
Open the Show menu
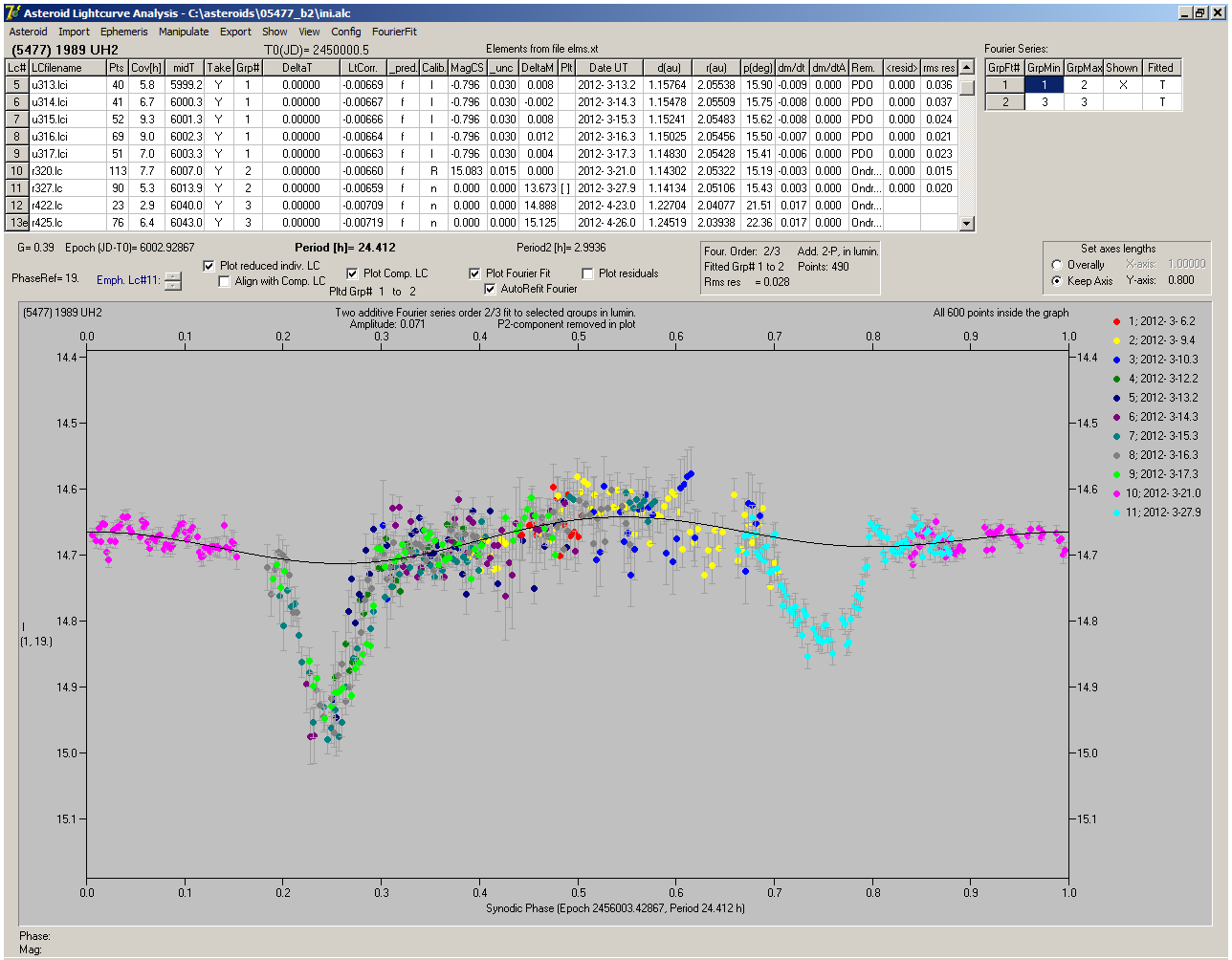tap(275, 32)
